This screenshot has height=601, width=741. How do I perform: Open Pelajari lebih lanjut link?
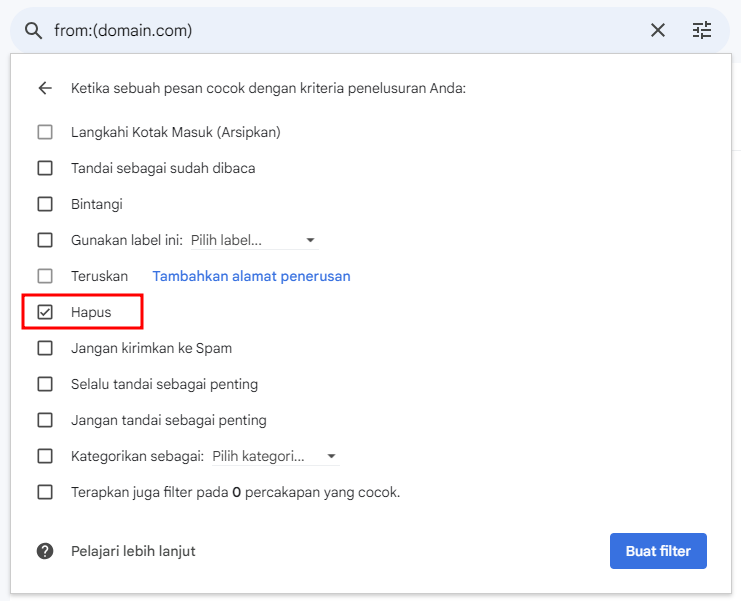coord(133,551)
